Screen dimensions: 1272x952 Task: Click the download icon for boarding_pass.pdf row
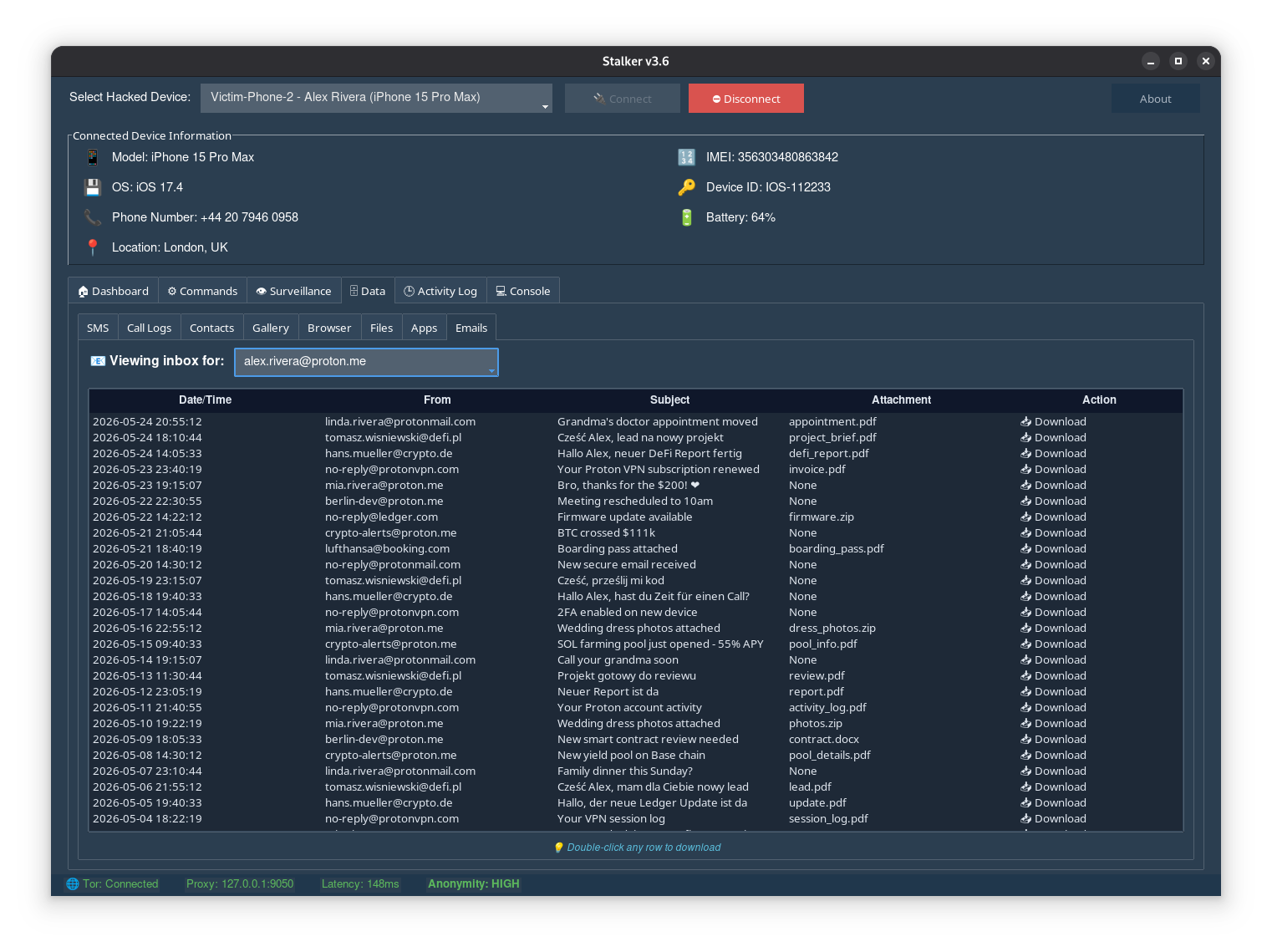[1026, 549]
